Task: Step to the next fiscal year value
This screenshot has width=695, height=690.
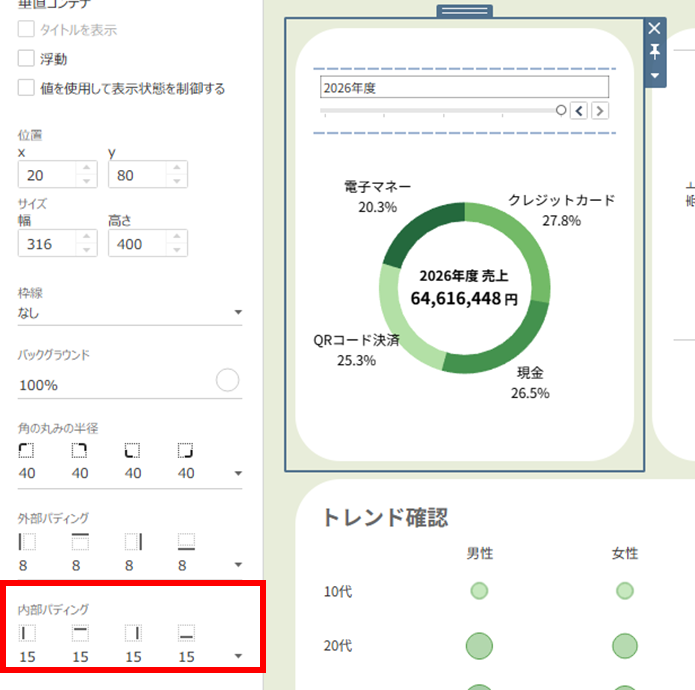Action: [x=599, y=110]
